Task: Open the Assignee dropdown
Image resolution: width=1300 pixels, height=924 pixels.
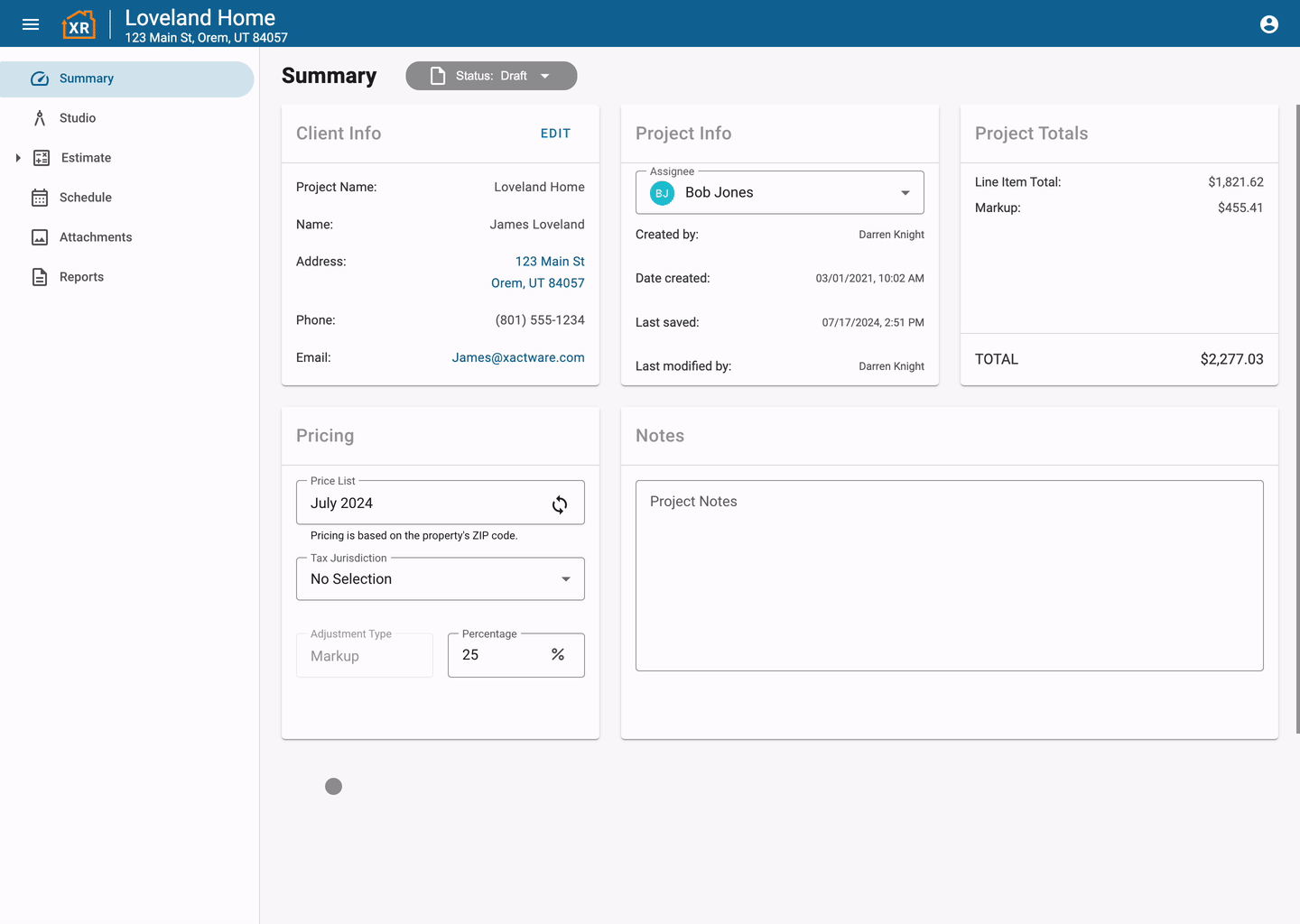Action: 780,192
